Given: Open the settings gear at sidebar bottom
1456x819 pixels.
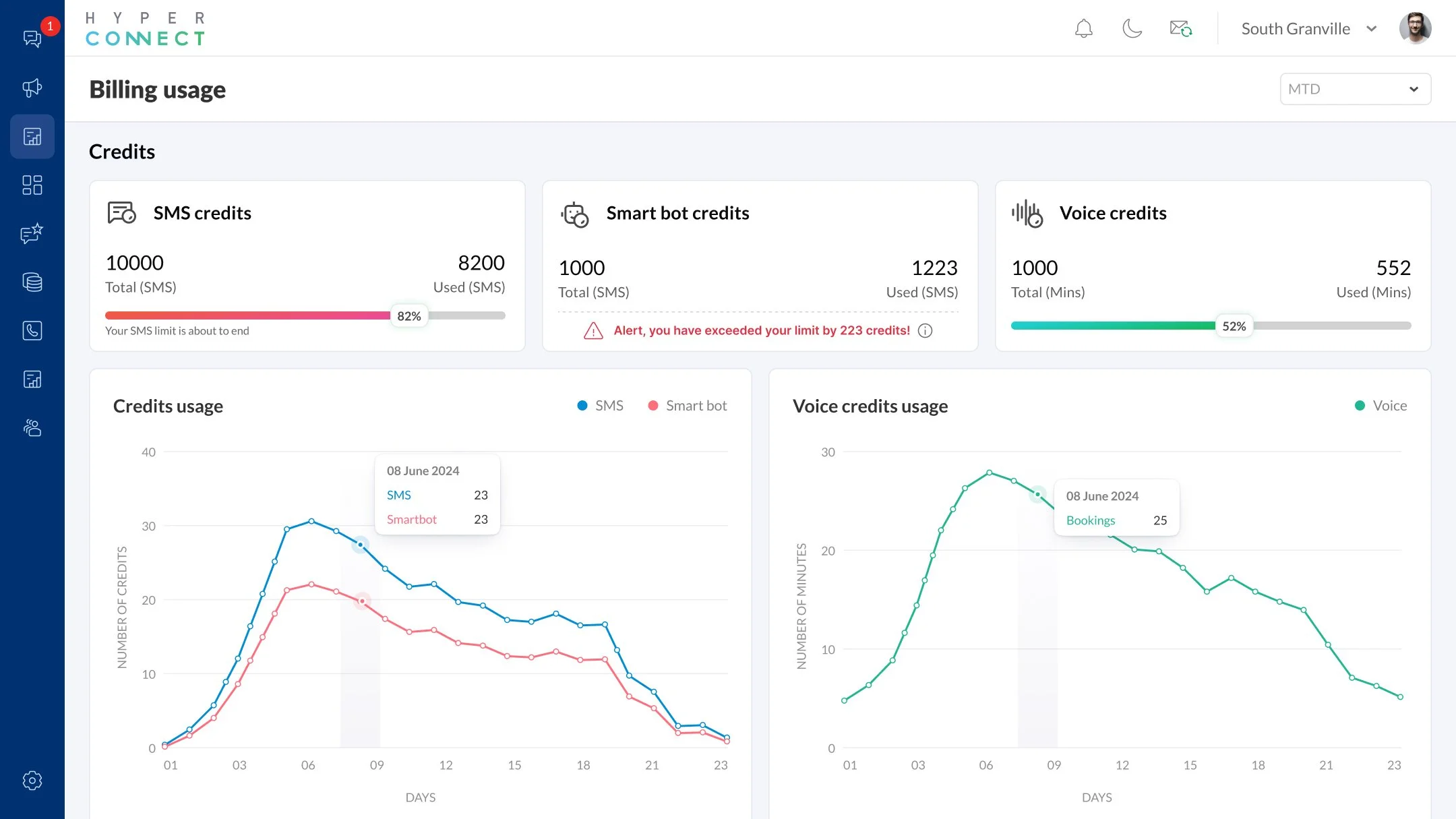Looking at the screenshot, I should click(32, 781).
